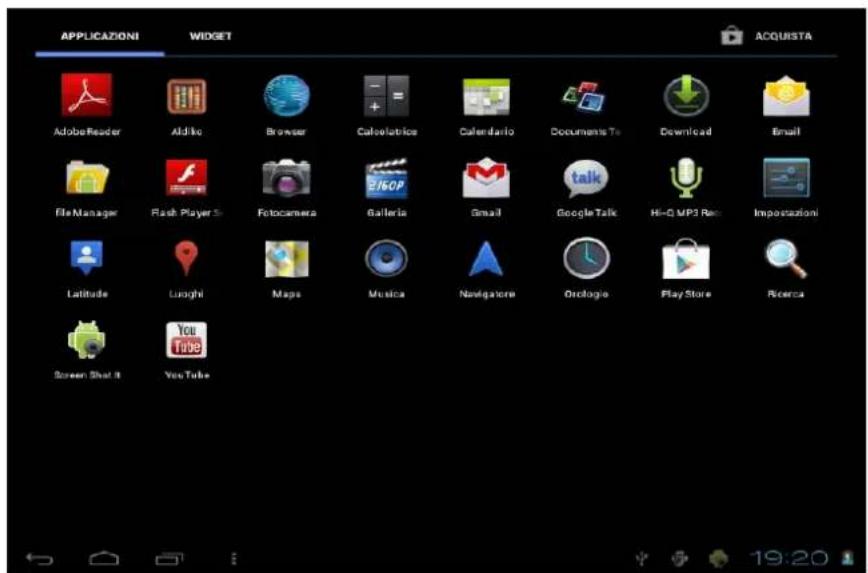The image size is (868, 573).
Task: Open the Email app
Action: click(x=786, y=105)
